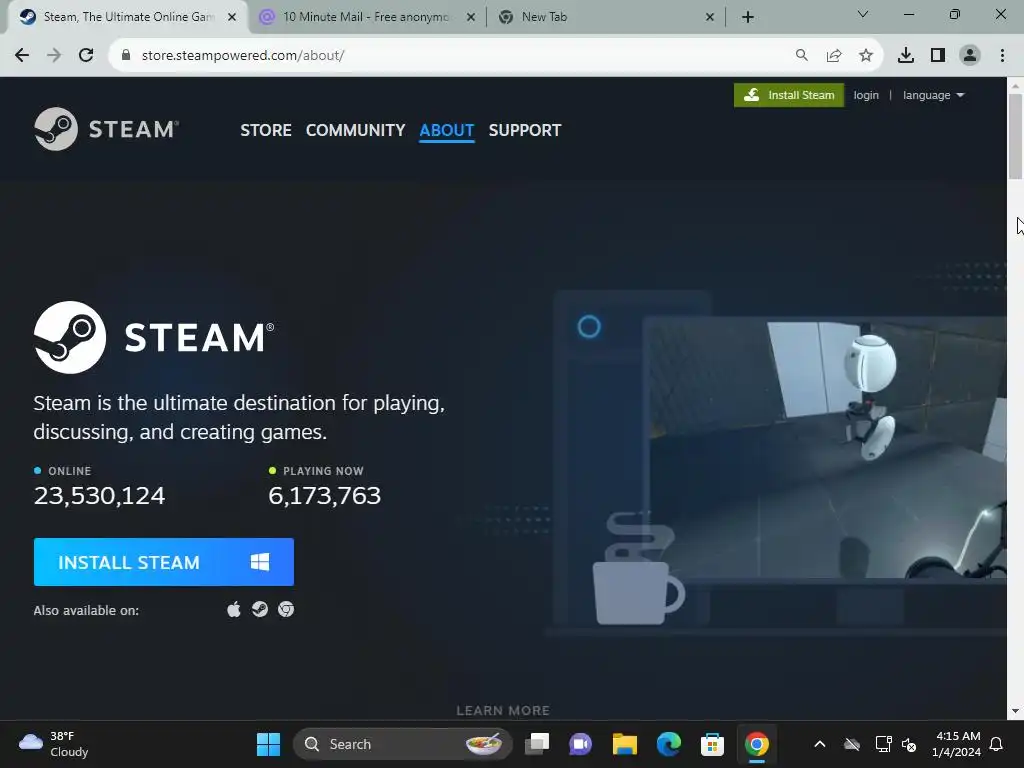Click the macOS Apple icon under Also available on
The width and height of the screenshot is (1024, 768).
click(234, 609)
